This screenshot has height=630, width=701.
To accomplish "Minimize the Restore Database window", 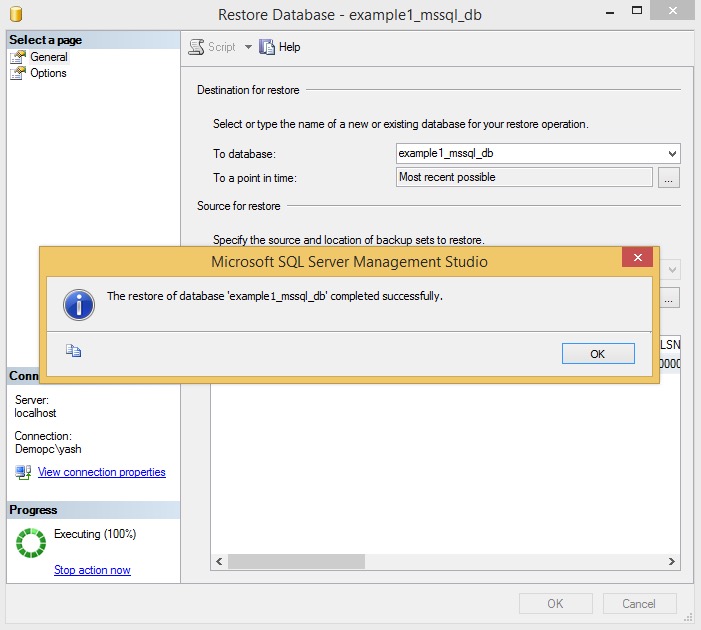I will [x=610, y=13].
